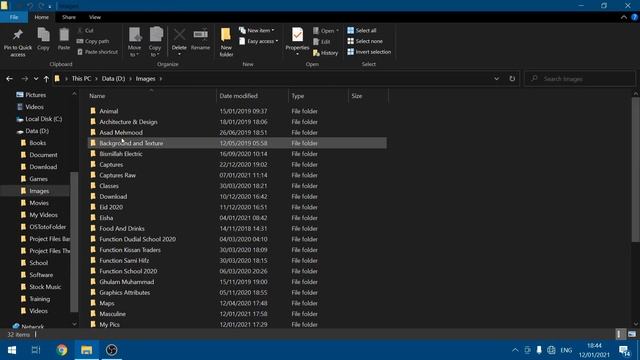
Task: Collapse the ribbon with chevron arrow
Action: click(624, 17)
